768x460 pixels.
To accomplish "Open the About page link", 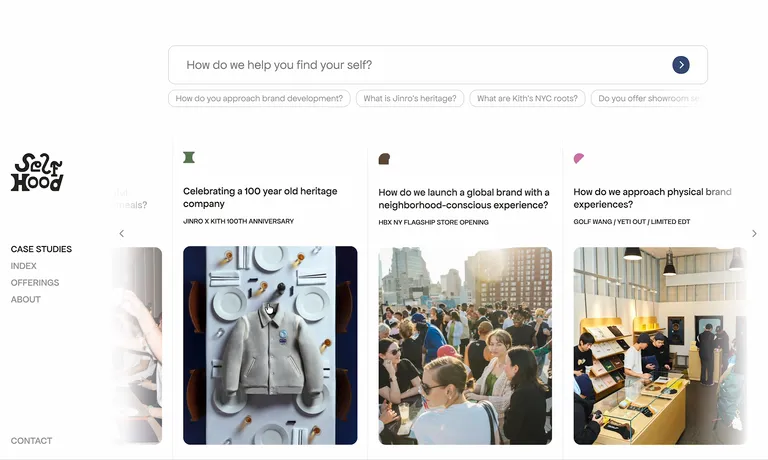I will click(25, 299).
